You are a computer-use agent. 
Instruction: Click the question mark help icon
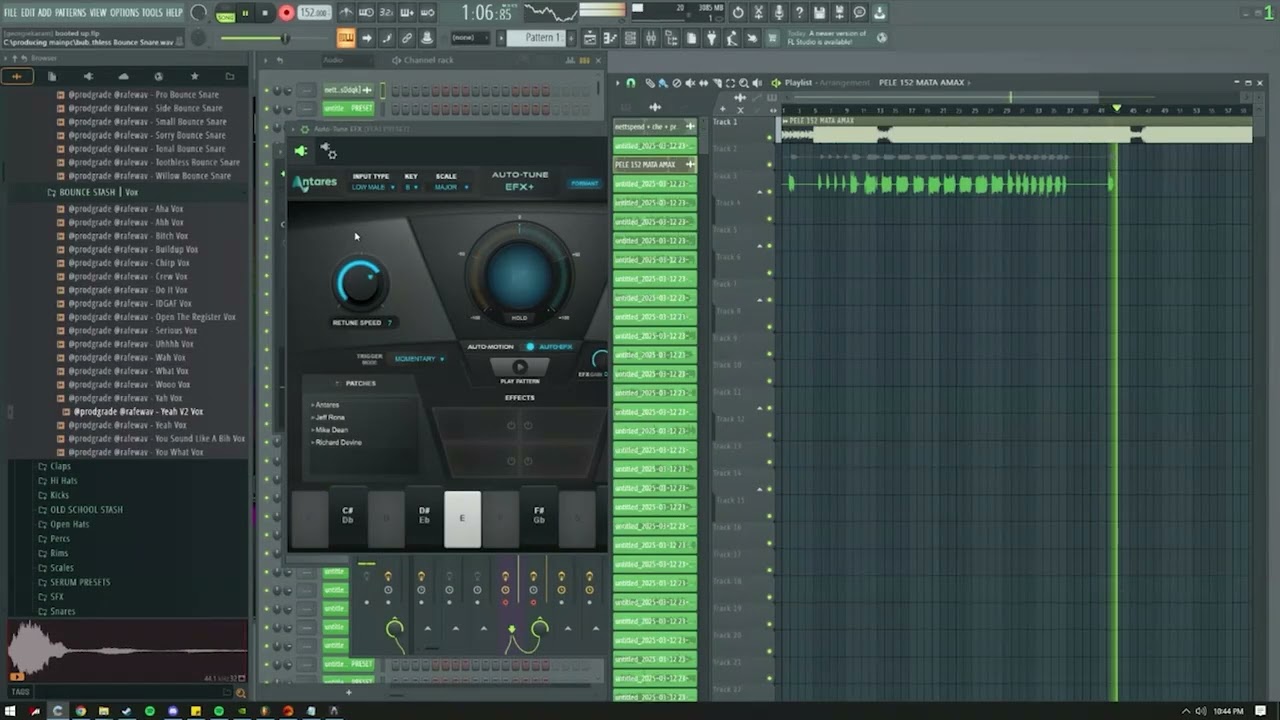(x=798, y=13)
